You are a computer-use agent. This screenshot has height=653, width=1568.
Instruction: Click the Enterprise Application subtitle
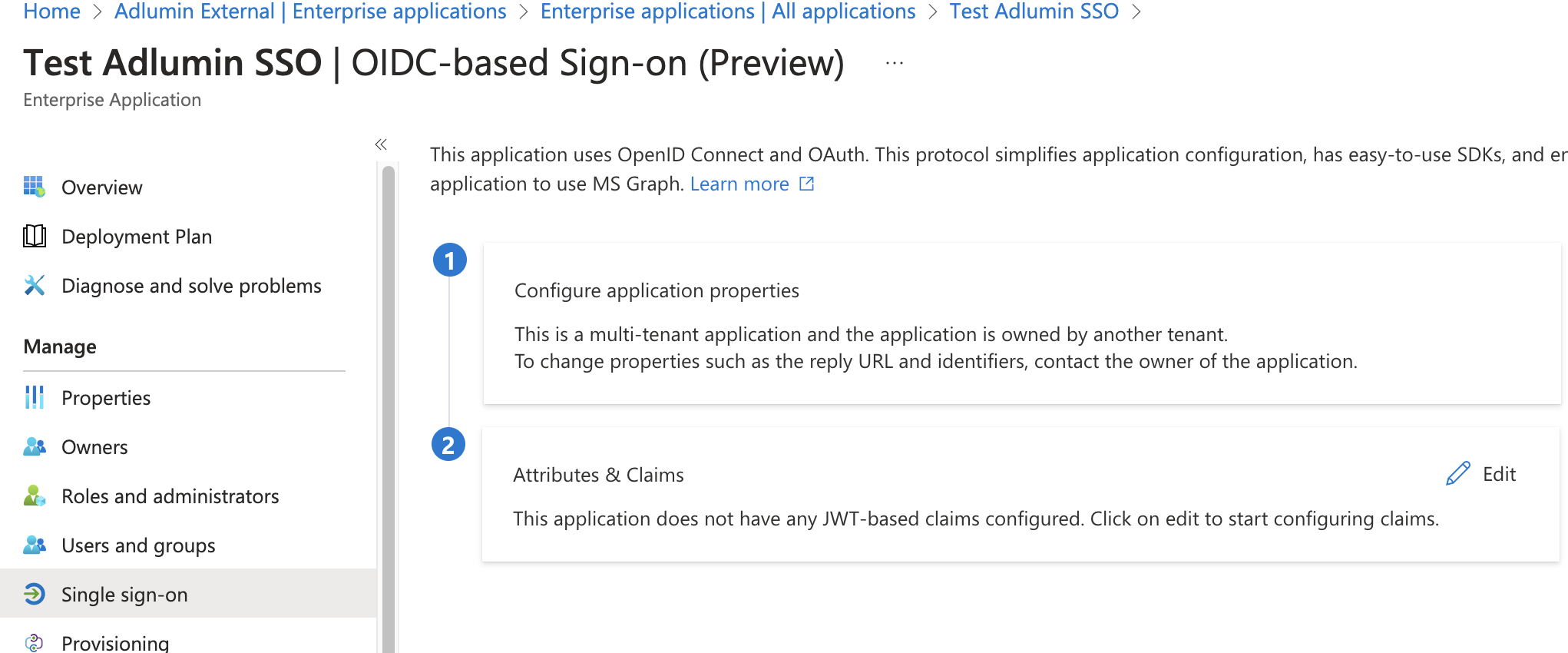pos(112,100)
